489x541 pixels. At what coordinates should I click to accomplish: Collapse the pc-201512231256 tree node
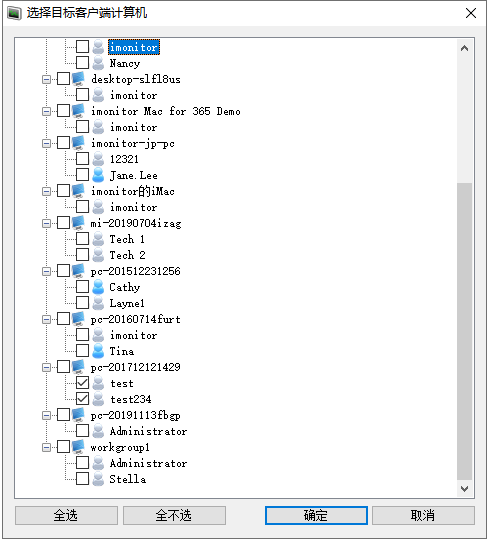(46, 271)
